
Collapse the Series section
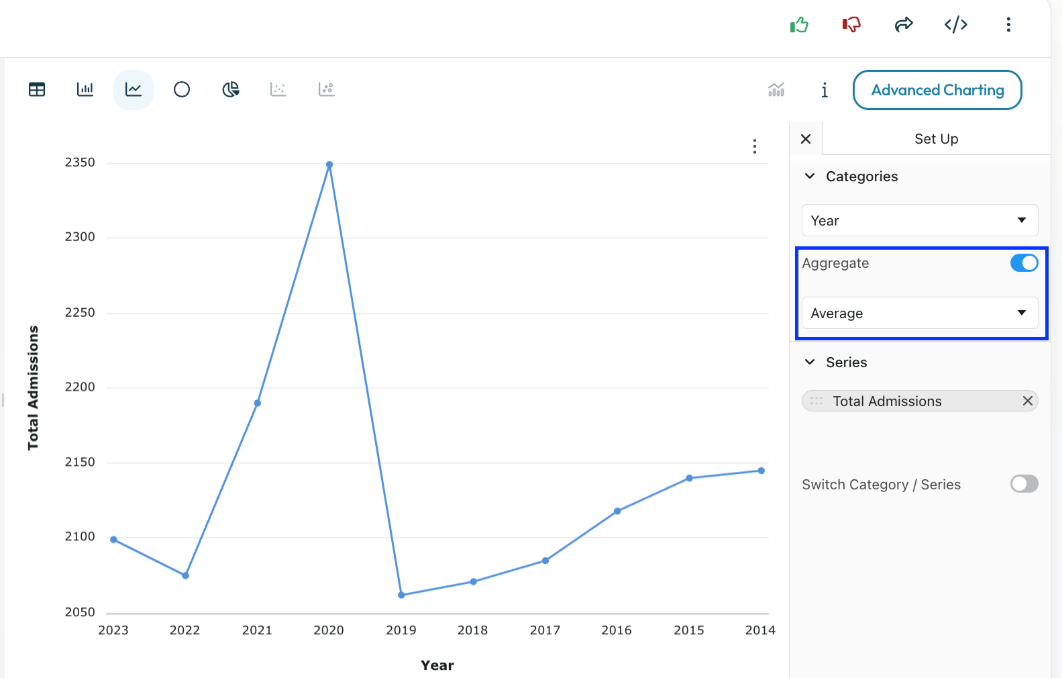point(810,362)
